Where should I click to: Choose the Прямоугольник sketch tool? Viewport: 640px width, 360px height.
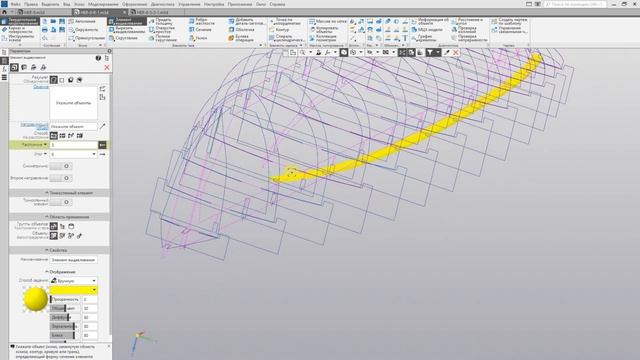click(x=86, y=38)
